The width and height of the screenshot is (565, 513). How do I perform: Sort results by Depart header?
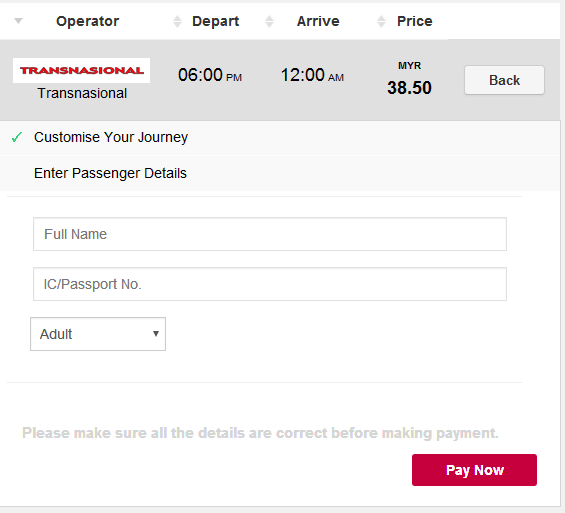(215, 21)
